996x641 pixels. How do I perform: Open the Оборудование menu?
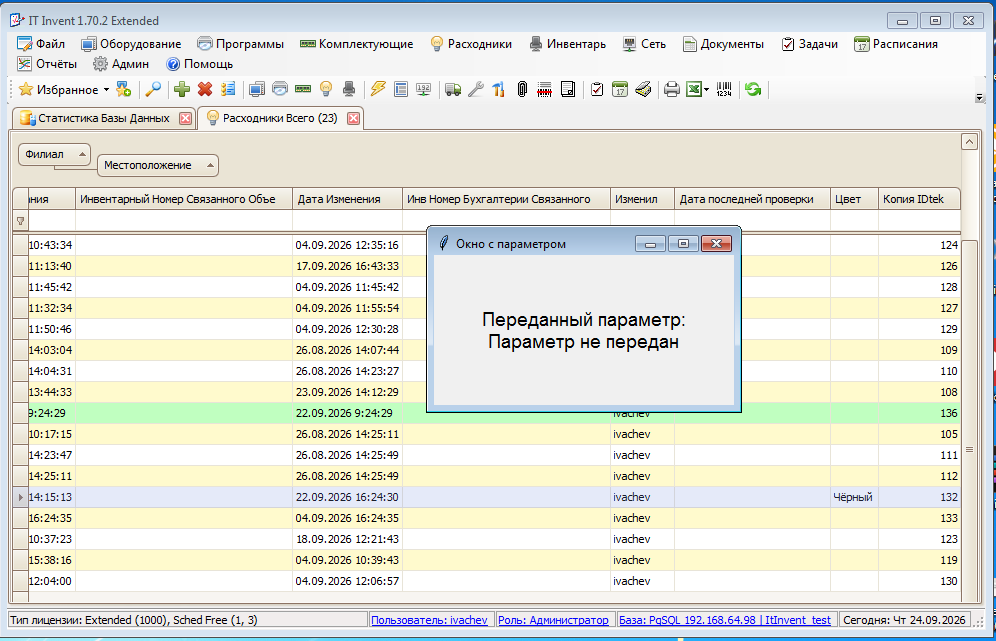tap(131, 44)
